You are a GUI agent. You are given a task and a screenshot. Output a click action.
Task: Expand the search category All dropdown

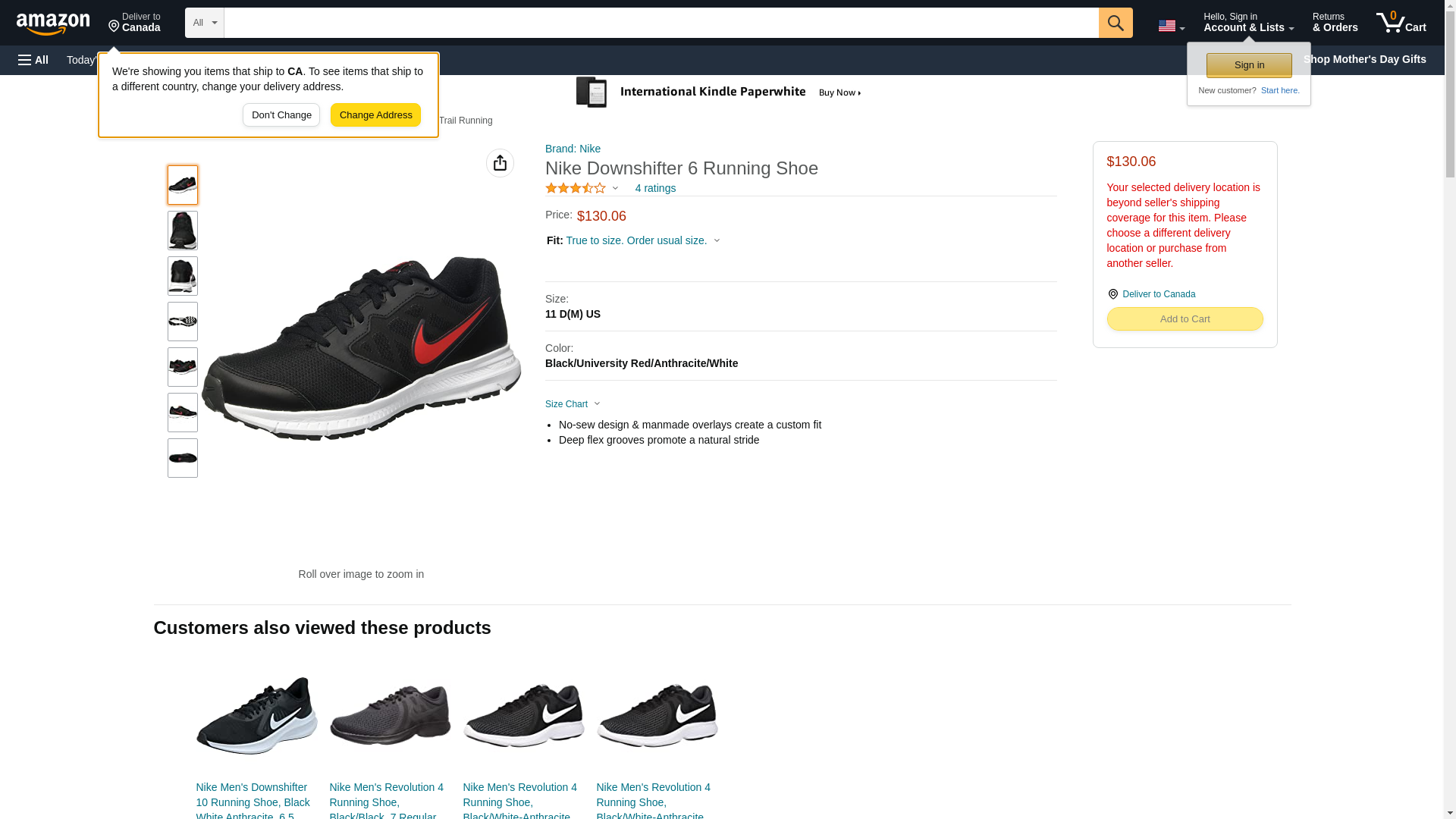click(x=204, y=23)
